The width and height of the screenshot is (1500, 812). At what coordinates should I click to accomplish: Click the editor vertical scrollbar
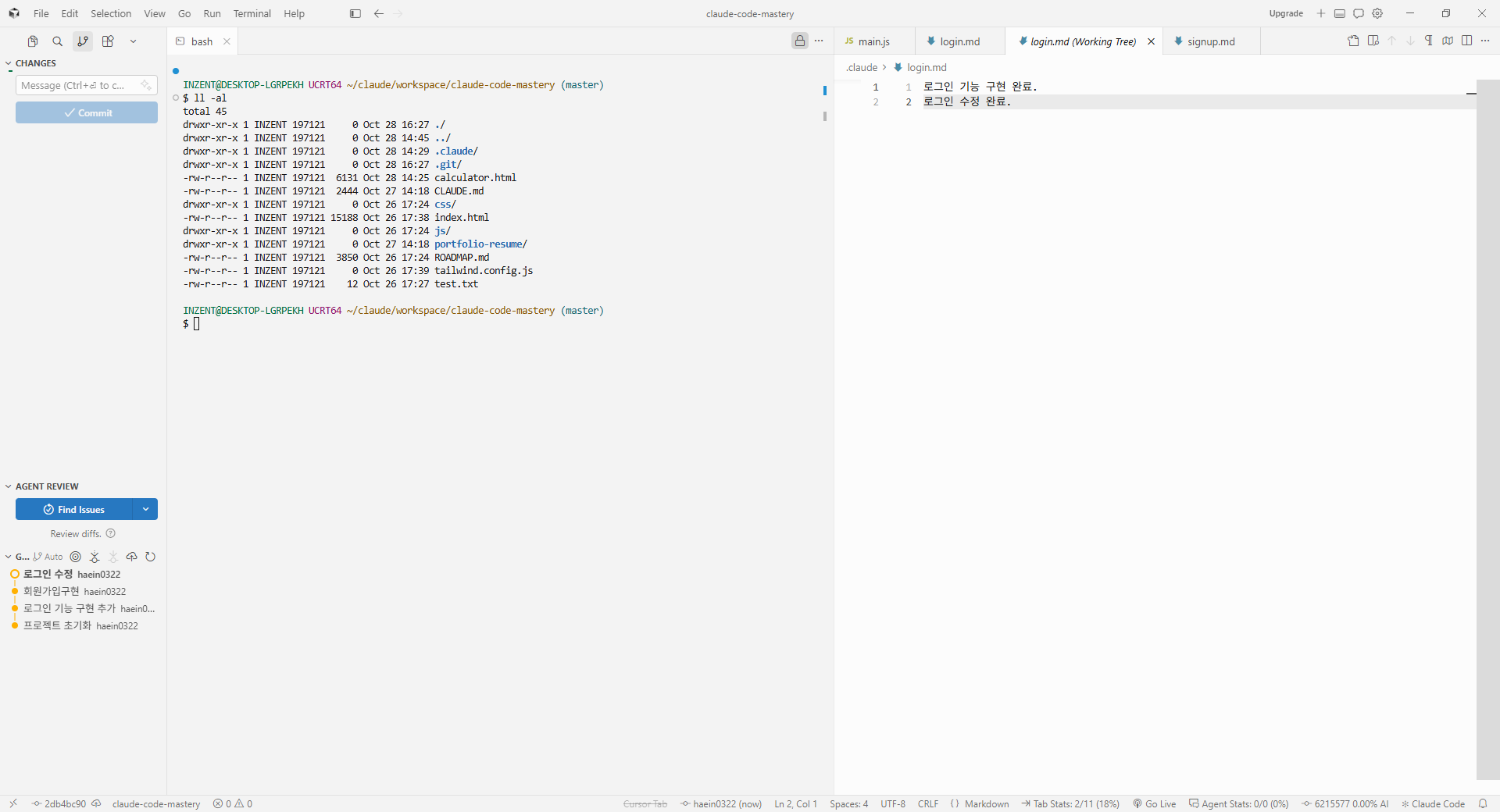pyautogui.click(x=1487, y=429)
